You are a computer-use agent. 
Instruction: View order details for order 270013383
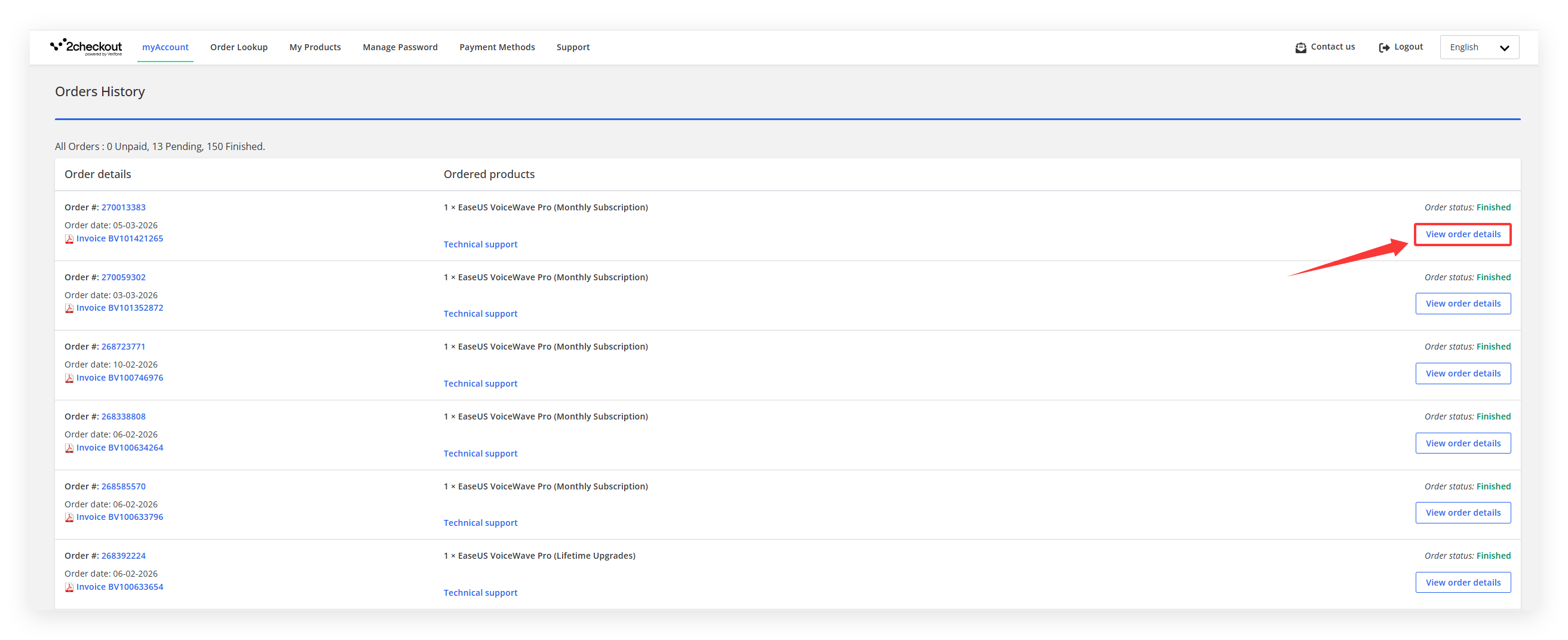pos(1462,234)
